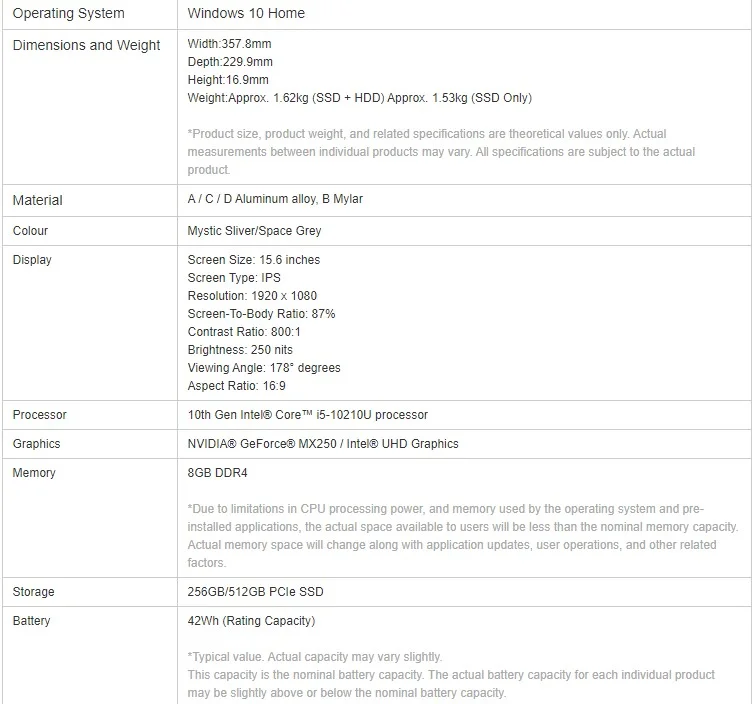Click the Resolution: 1920 x 1080 line
The width and height of the screenshot is (753, 704).
[x=252, y=296]
